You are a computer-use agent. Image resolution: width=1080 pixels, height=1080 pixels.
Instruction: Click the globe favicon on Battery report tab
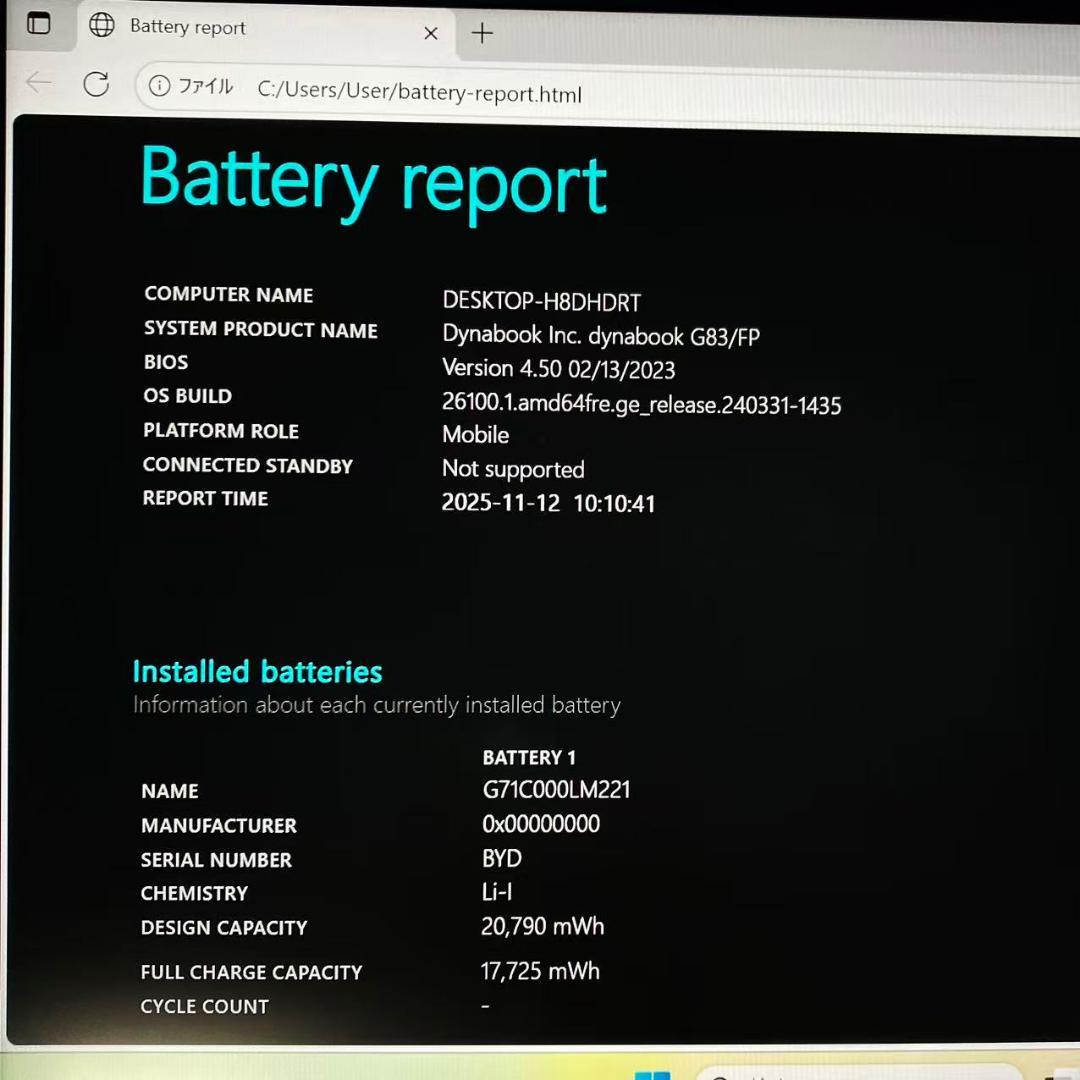pyautogui.click(x=102, y=26)
